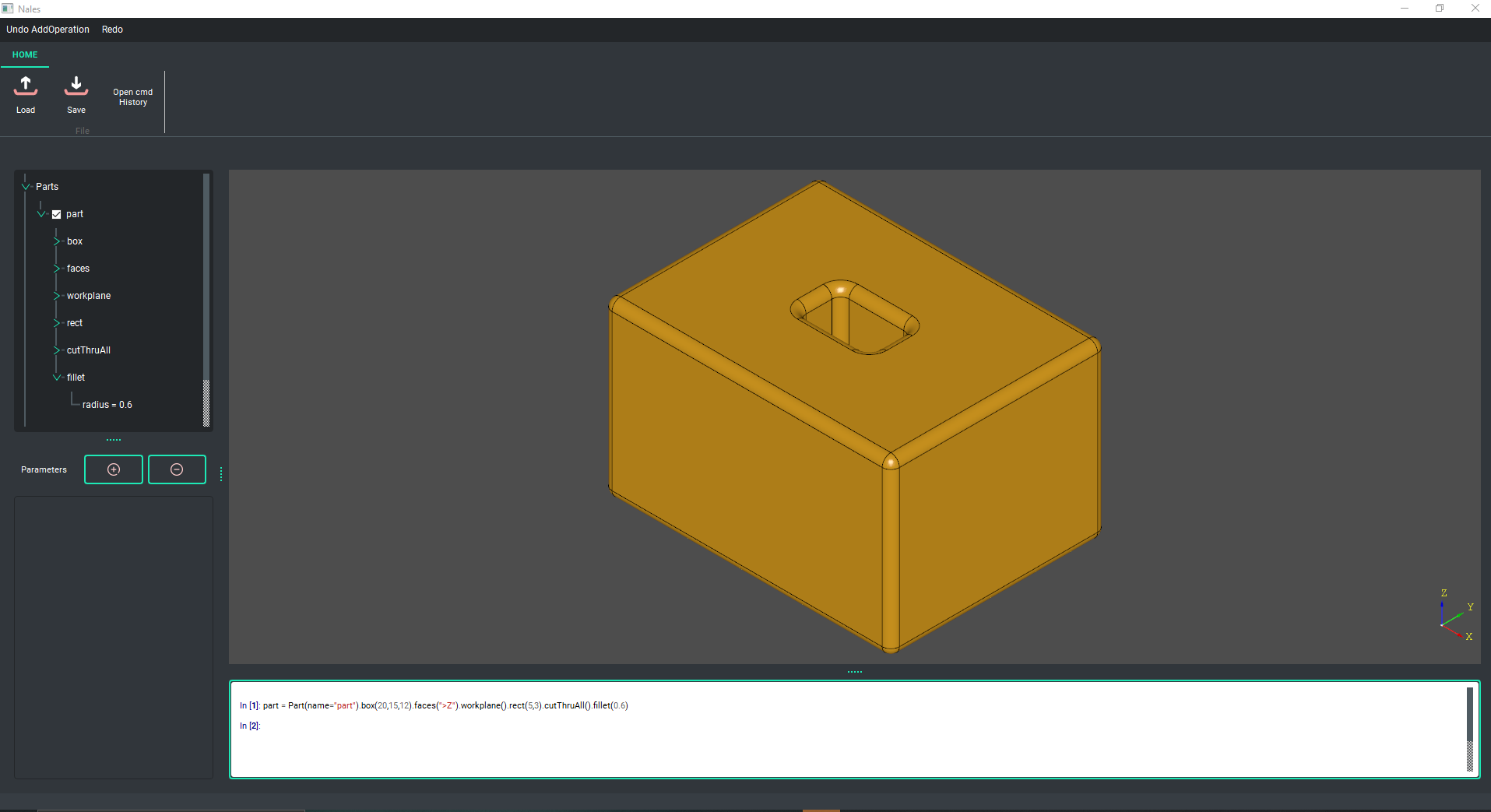The image size is (1491, 812).
Task: Open cmd History button
Action: tap(133, 97)
